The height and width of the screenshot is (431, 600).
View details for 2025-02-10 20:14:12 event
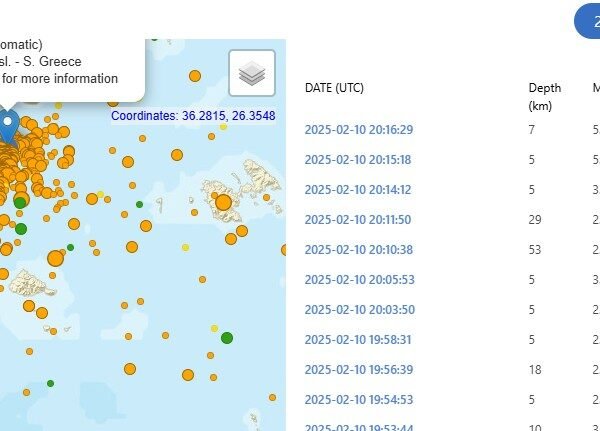(x=358, y=189)
